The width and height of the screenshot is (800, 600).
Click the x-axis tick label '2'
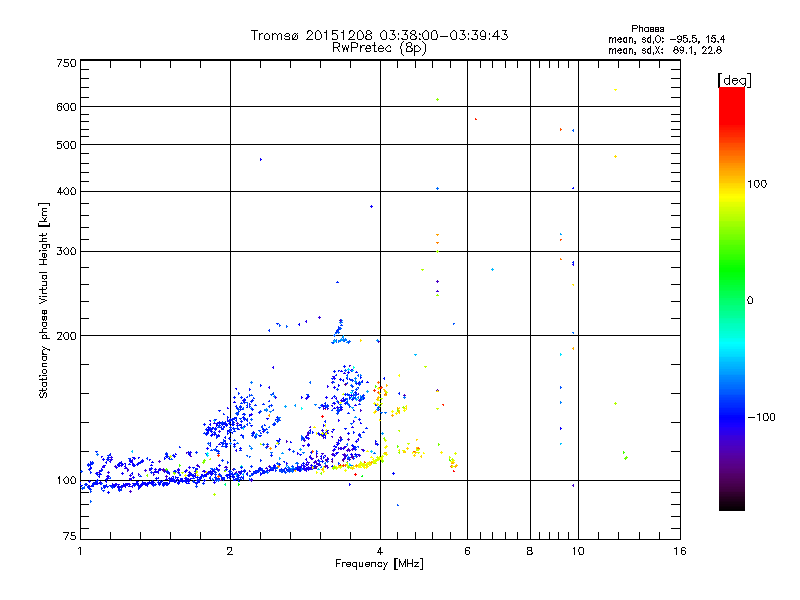pyautogui.click(x=230, y=551)
